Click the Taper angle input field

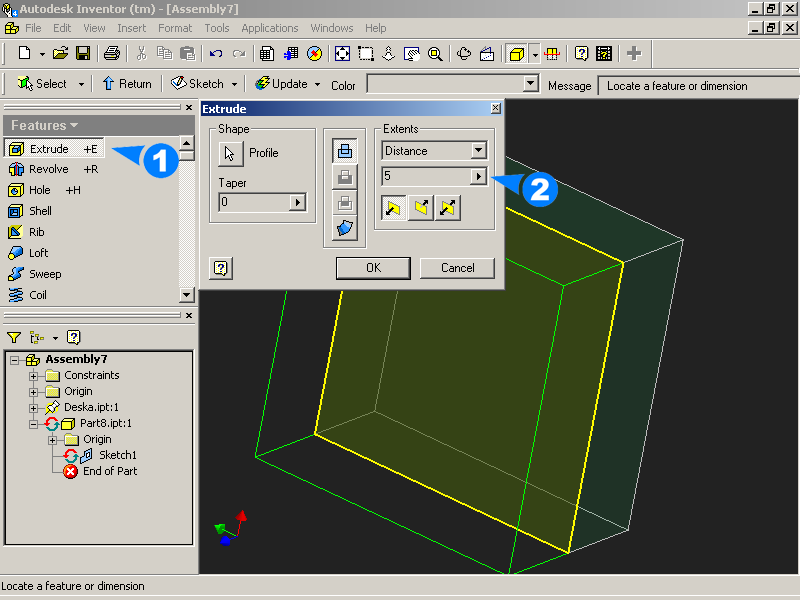tap(255, 203)
